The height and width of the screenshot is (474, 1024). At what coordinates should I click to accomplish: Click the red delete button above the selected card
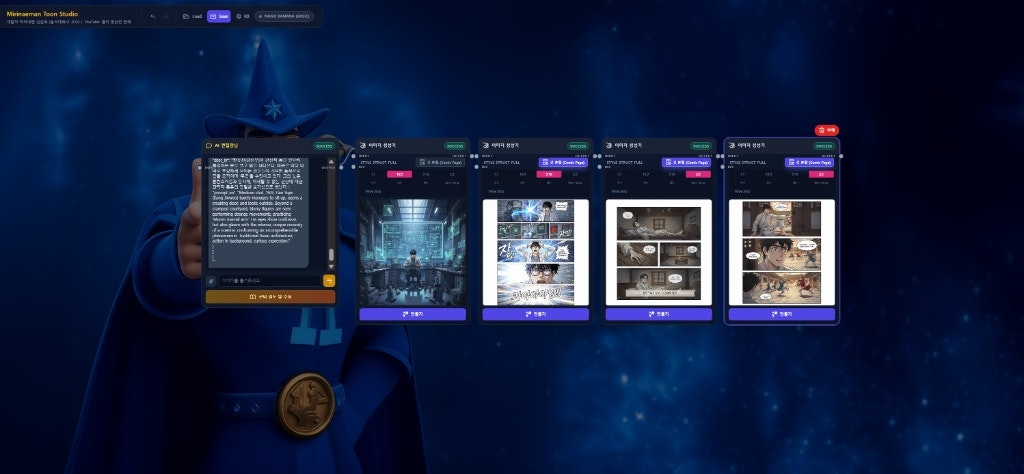[827, 130]
